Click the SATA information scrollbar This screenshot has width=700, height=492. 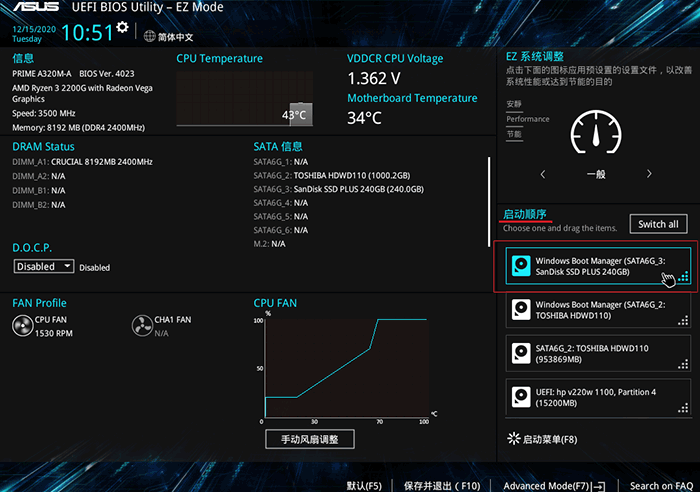489,201
